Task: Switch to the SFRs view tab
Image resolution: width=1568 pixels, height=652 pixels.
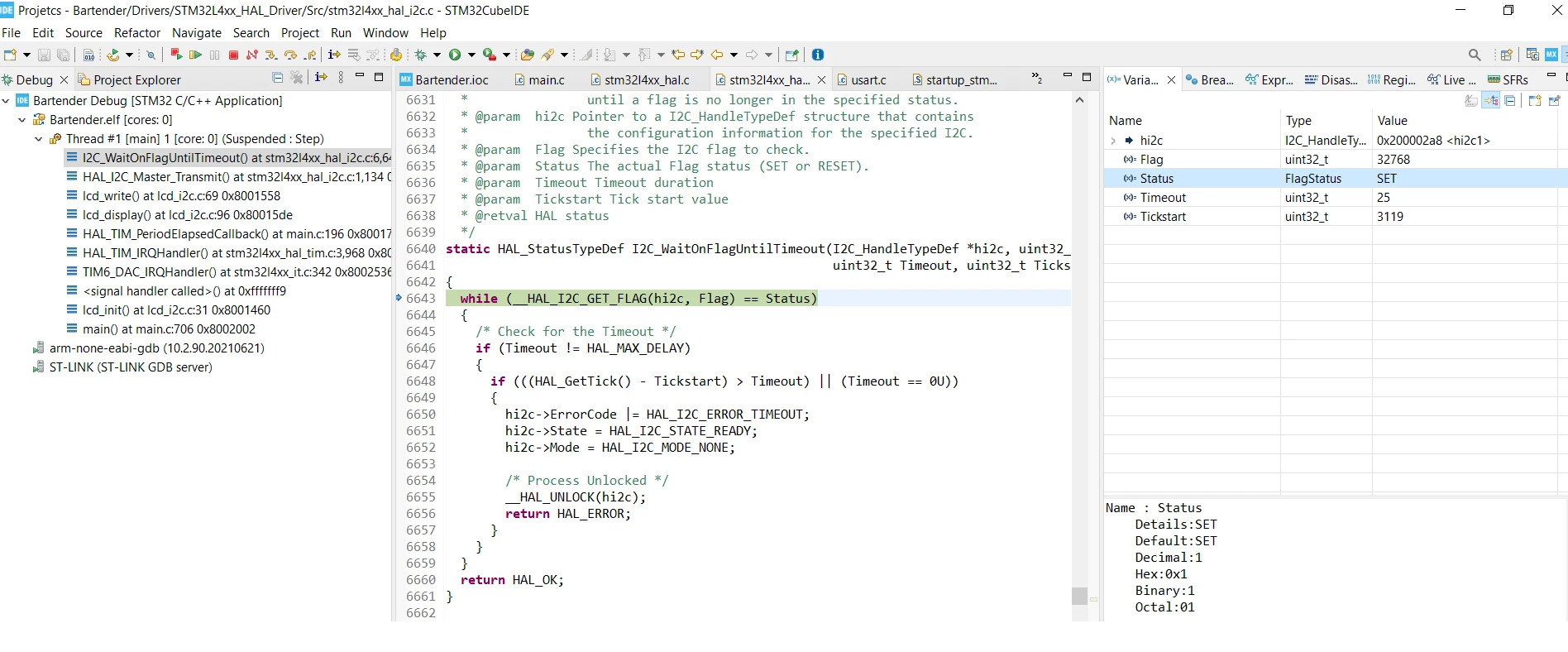Action: [x=1508, y=80]
